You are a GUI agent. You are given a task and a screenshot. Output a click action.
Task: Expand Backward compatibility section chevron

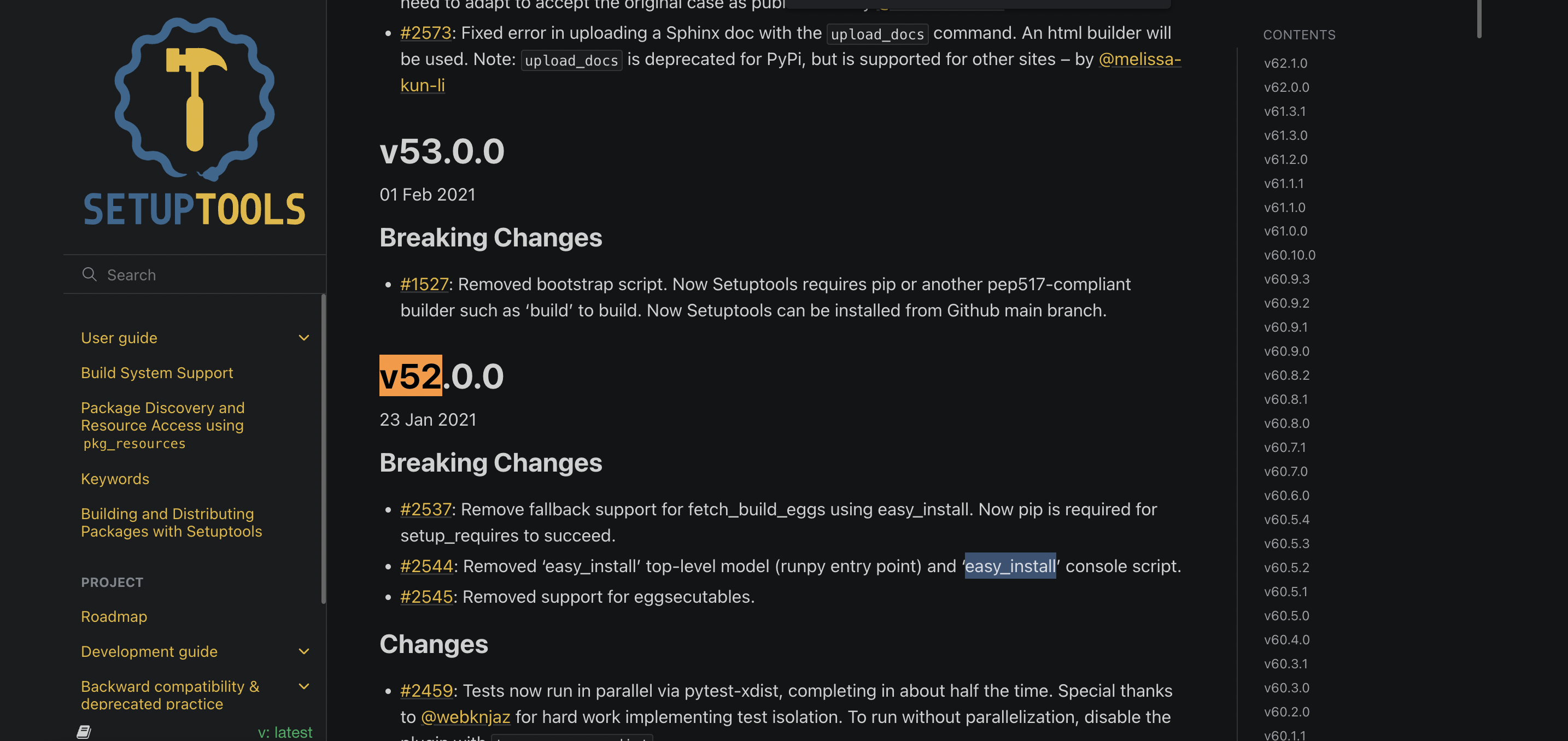304,686
